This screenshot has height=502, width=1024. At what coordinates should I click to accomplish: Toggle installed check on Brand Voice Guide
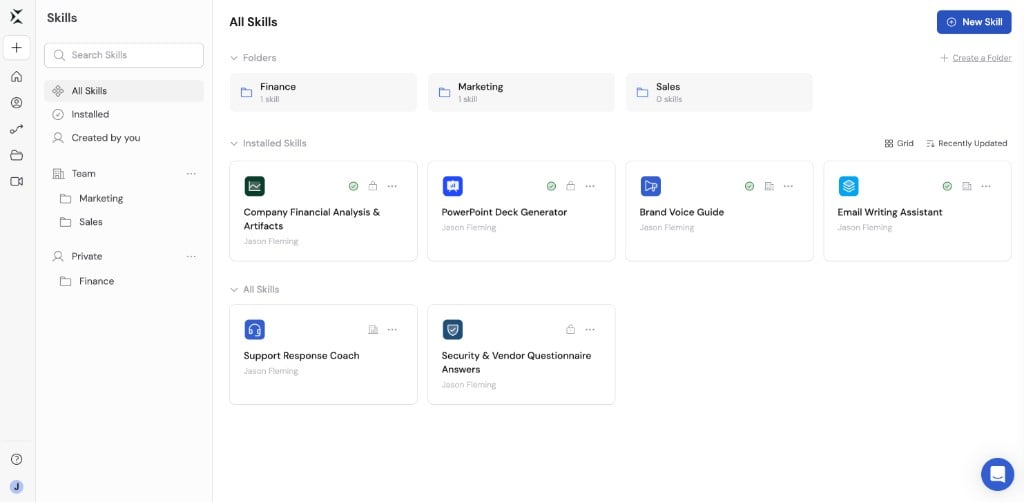click(x=750, y=186)
